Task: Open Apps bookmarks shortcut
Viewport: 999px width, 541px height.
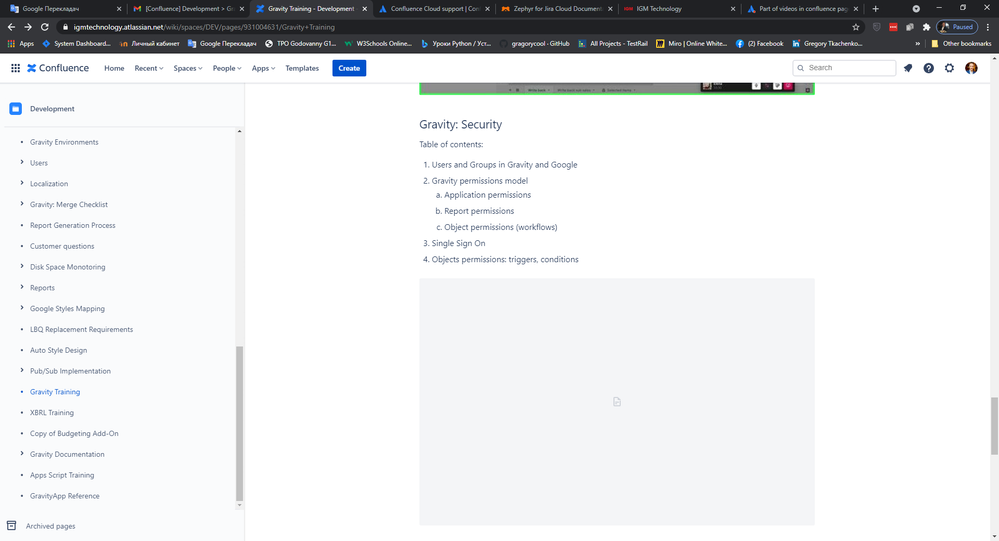Action: tap(20, 43)
